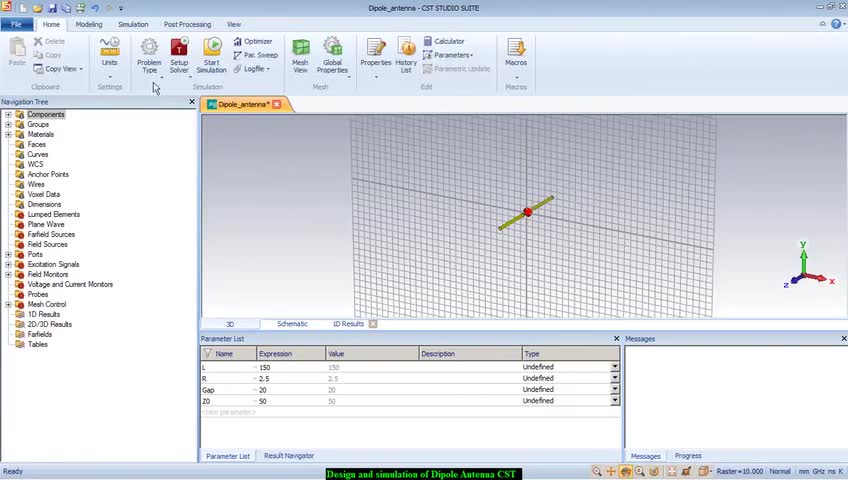Viewport: 848px width, 480px height.
Task: Open Type dropdown for parameter R
Action: tap(615, 378)
